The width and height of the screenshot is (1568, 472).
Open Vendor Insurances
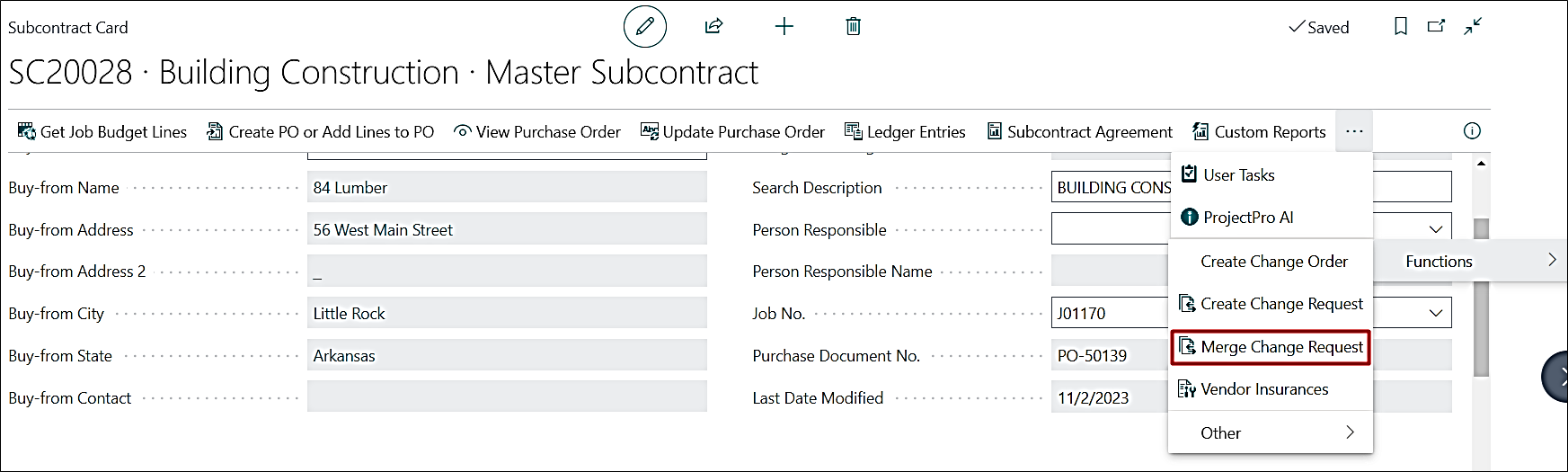(x=1263, y=389)
